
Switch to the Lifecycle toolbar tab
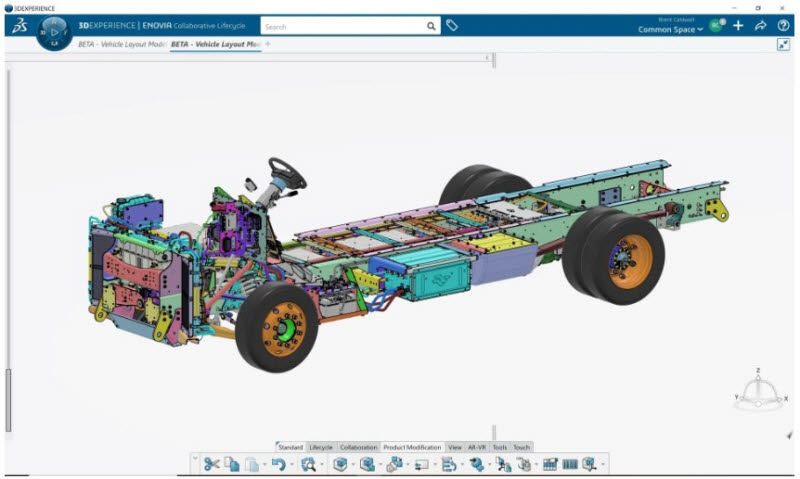[x=321, y=447]
